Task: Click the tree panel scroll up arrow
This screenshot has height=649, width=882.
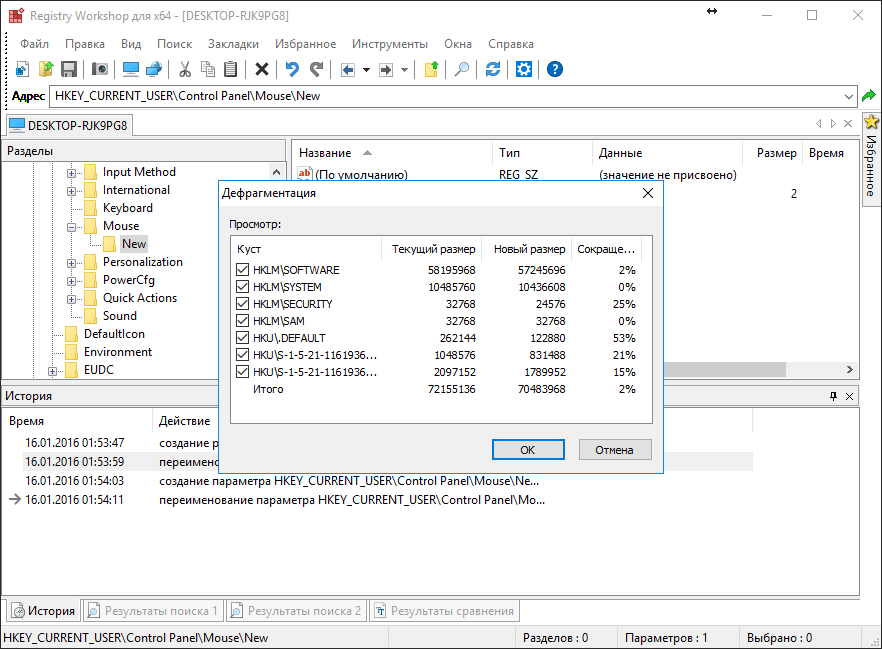Action: 276,172
